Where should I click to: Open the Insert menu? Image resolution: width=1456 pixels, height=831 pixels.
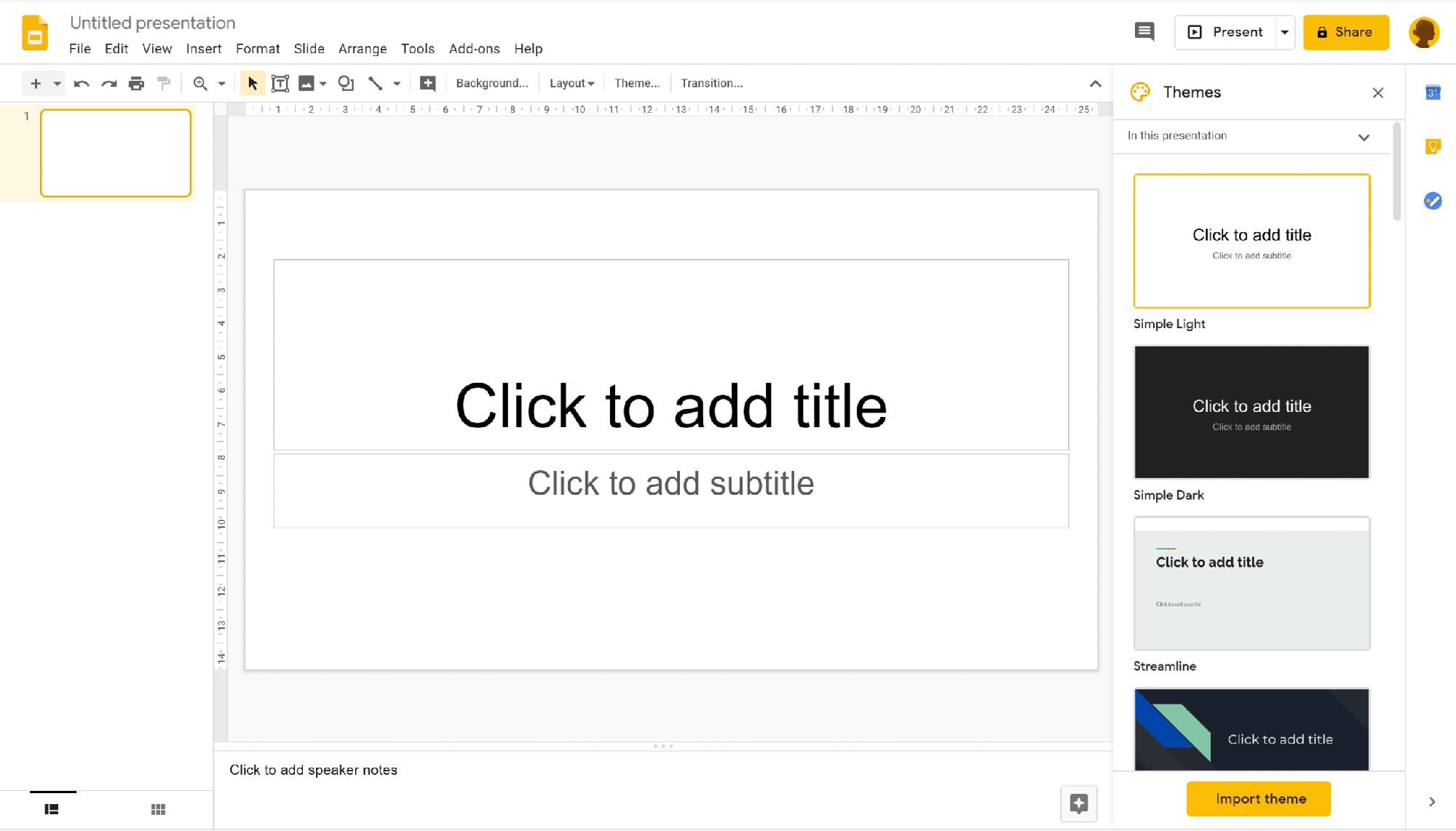(204, 49)
